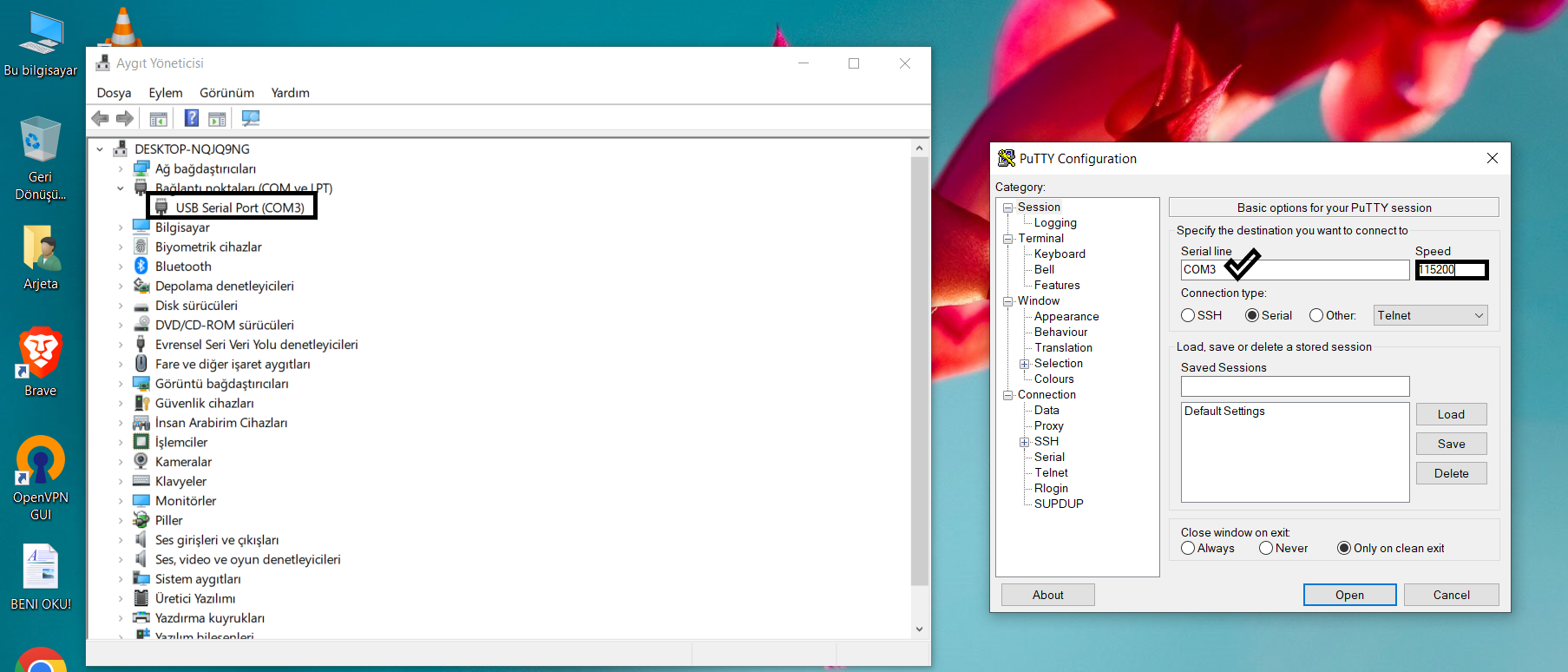
Task: Click the forward arrow in Aygıt Yöneticisi toolbar
Action: pos(125,118)
